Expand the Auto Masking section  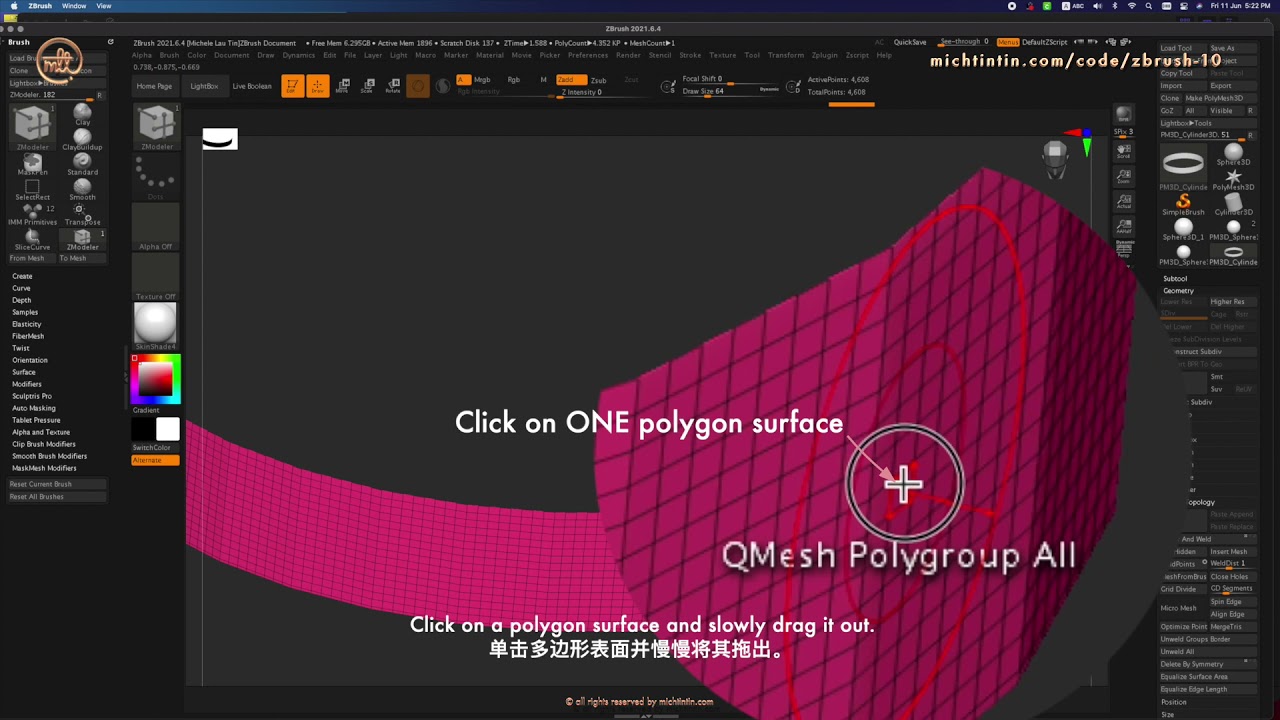tap(34, 408)
